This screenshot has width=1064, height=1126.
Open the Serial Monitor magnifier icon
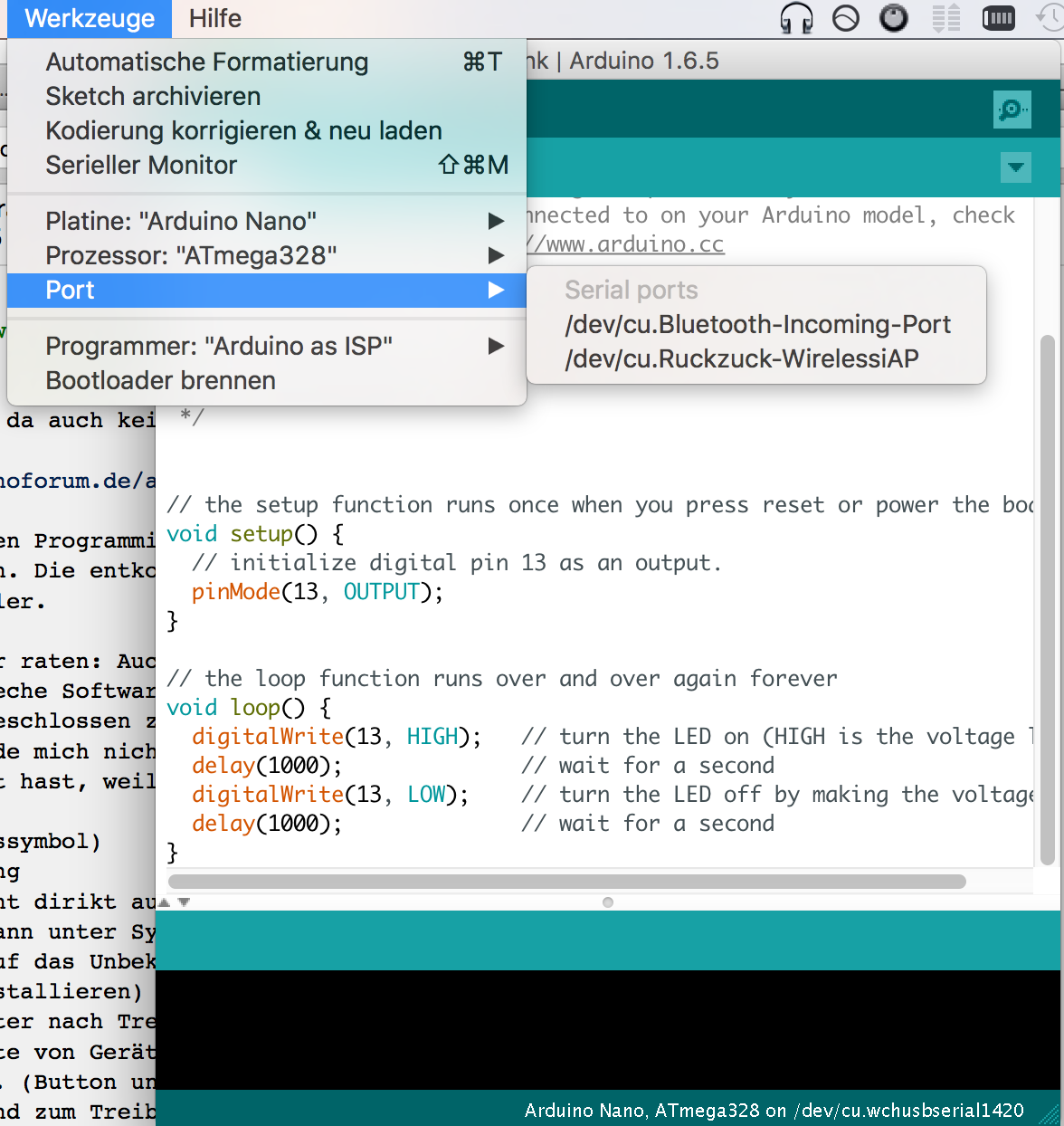(1012, 110)
